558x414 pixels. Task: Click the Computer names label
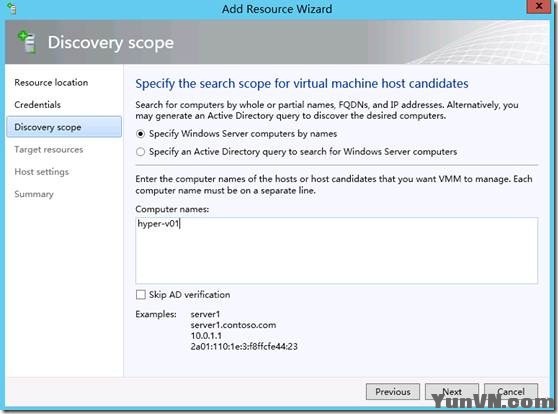[x=172, y=209]
